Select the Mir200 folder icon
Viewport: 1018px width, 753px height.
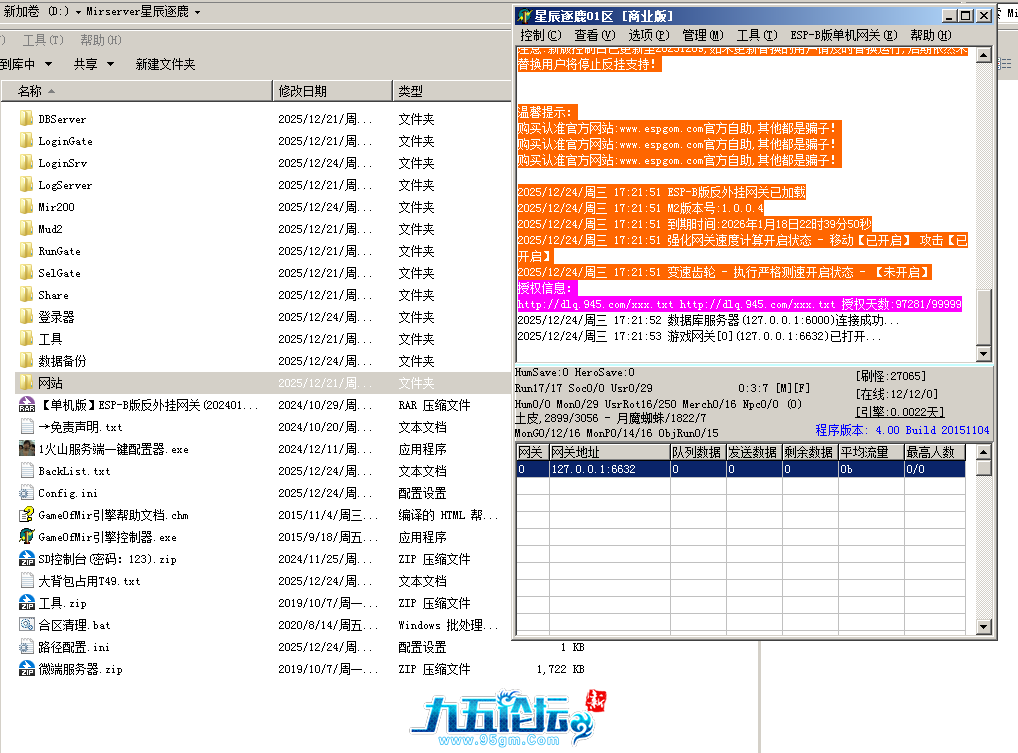tap(27, 207)
